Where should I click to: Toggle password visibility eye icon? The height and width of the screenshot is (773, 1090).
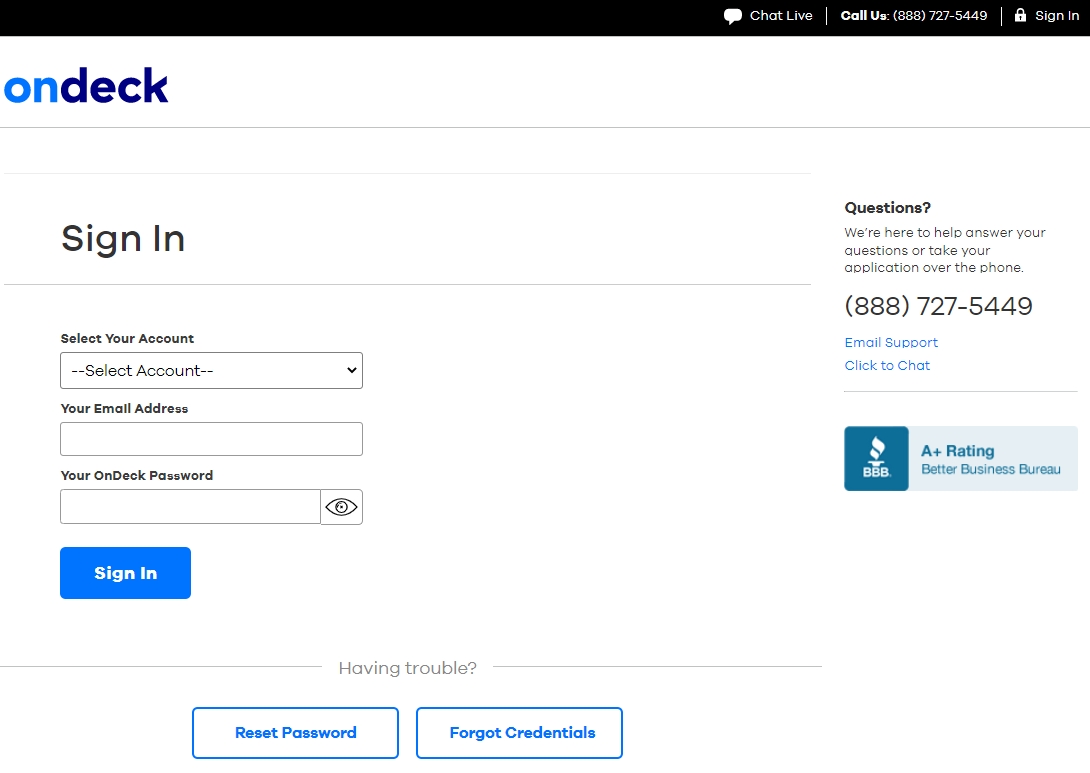tap(341, 507)
